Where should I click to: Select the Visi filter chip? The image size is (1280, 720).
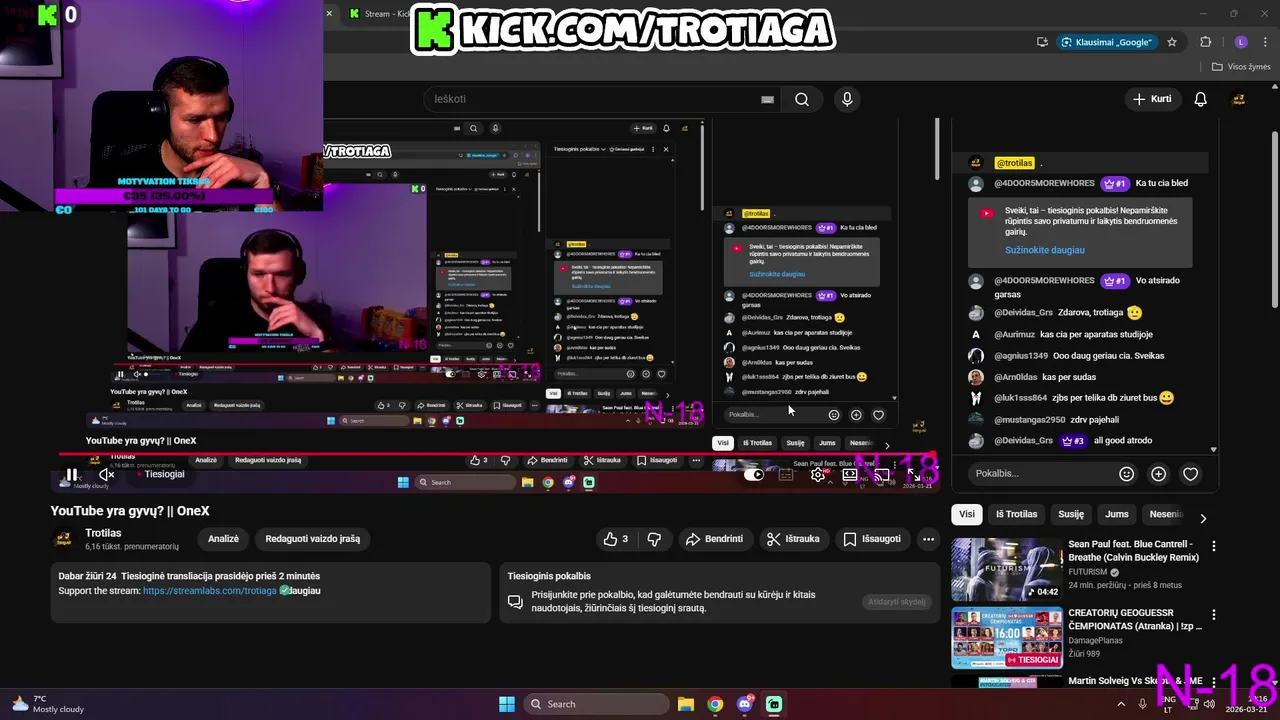(x=967, y=514)
